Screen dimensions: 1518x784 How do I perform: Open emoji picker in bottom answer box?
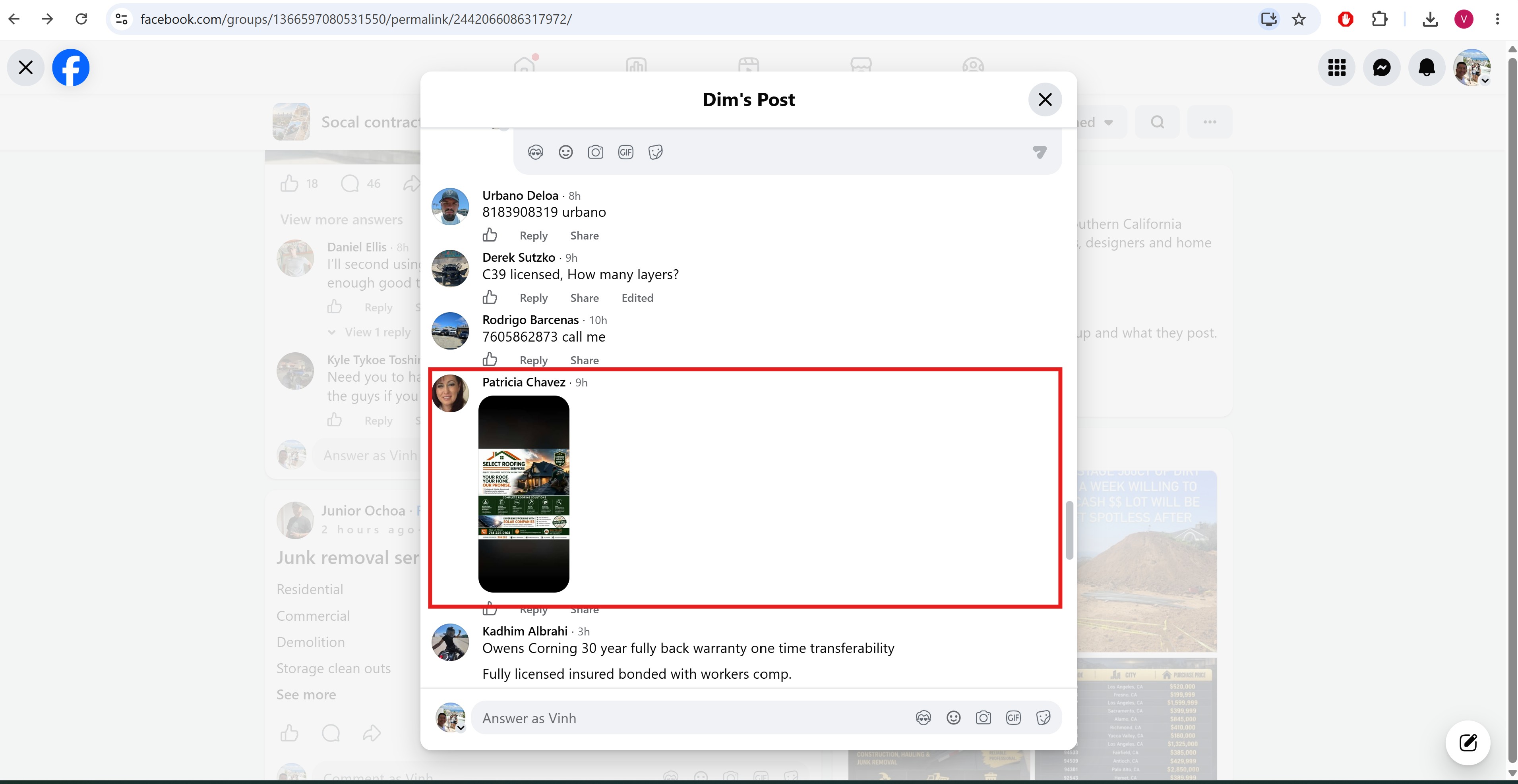(x=953, y=718)
